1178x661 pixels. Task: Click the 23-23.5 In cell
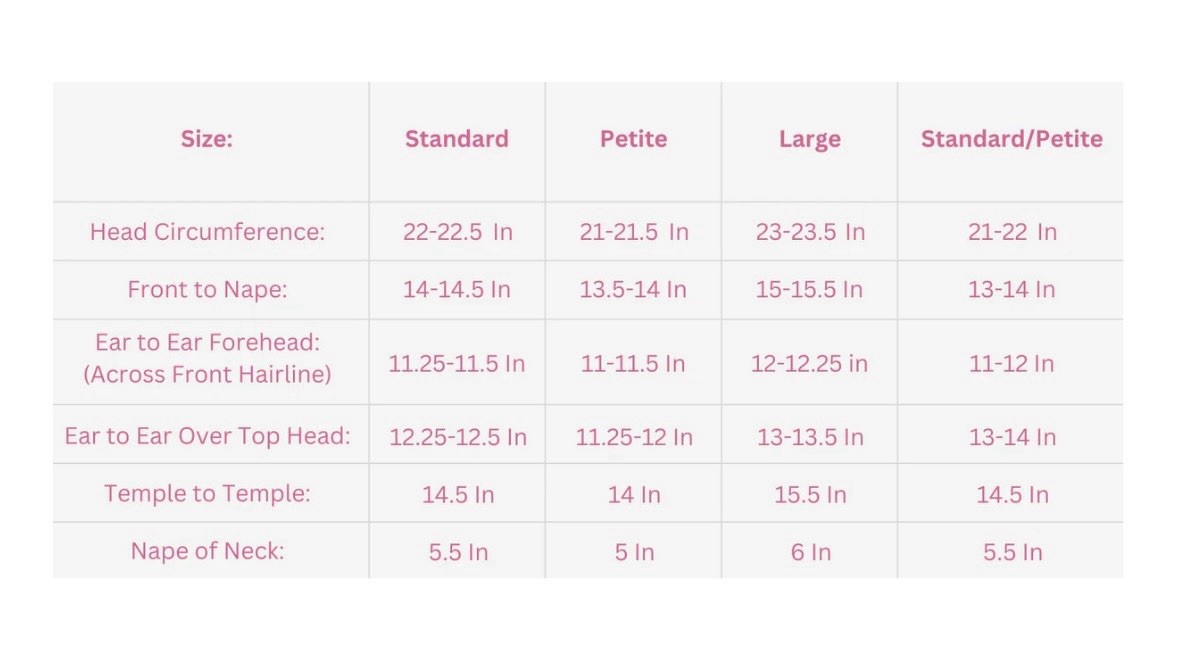[x=810, y=232]
